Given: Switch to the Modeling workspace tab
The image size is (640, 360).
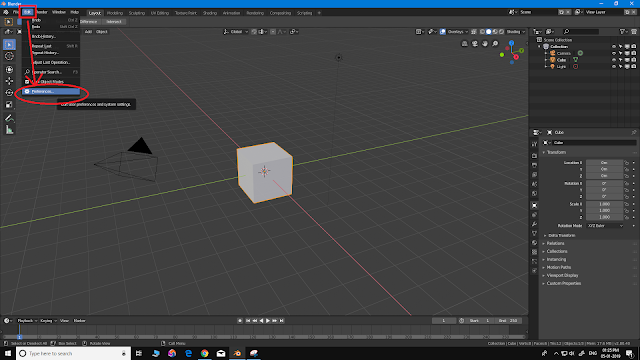Looking at the screenshot, I should [x=115, y=13].
